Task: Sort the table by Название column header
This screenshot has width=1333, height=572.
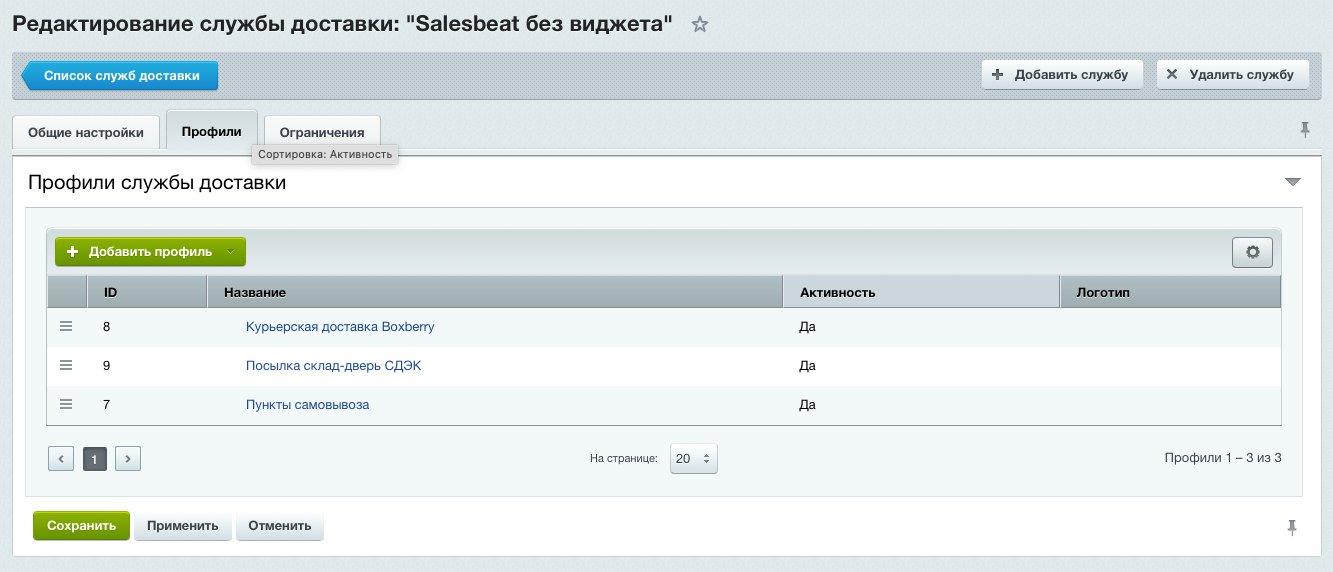Action: click(255, 292)
